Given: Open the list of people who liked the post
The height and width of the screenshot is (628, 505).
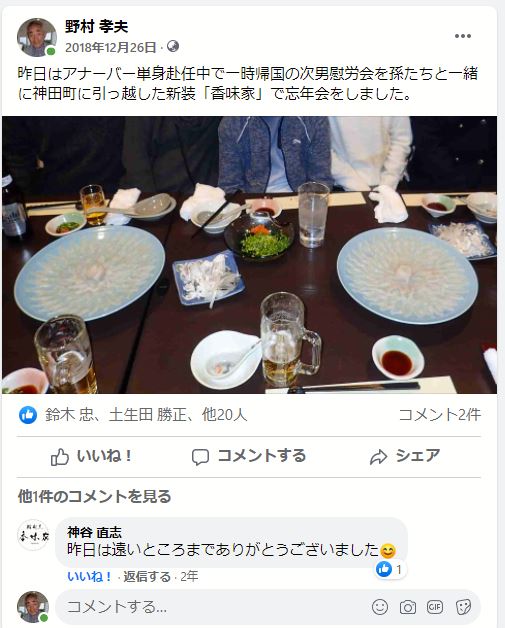Looking at the screenshot, I should pos(146,415).
